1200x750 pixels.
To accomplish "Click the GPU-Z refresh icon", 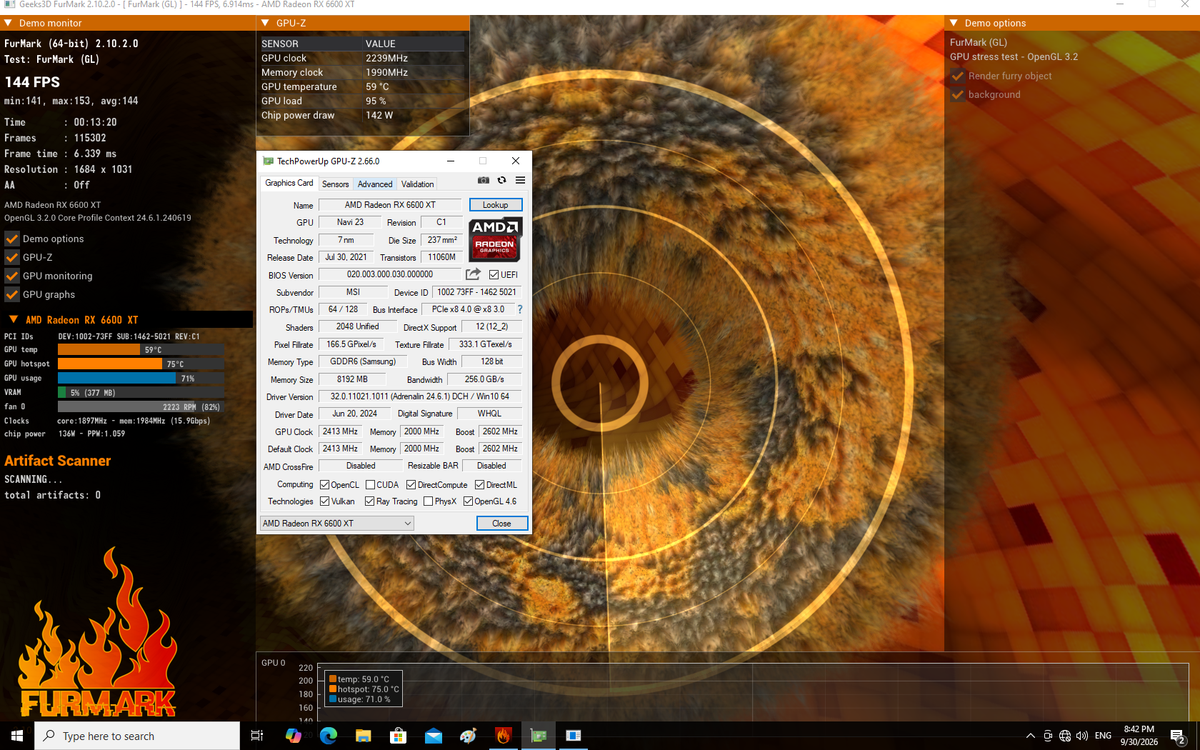I will pyautogui.click(x=502, y=181).
